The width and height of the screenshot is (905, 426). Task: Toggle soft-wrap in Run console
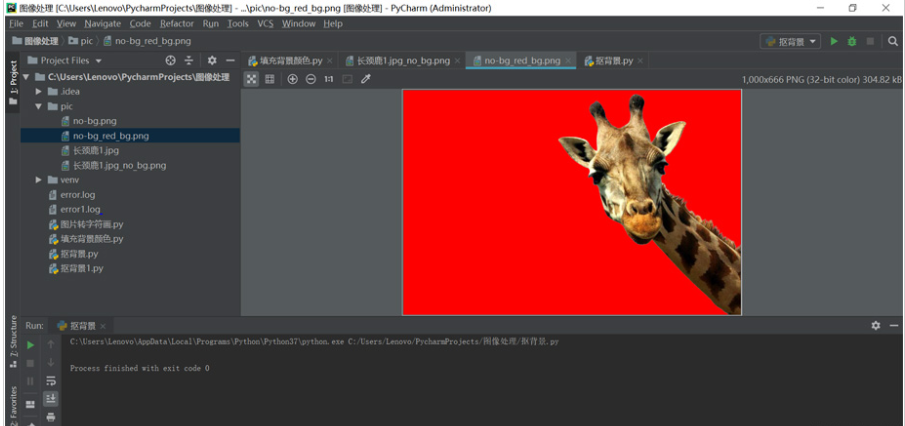coord(51,381)
